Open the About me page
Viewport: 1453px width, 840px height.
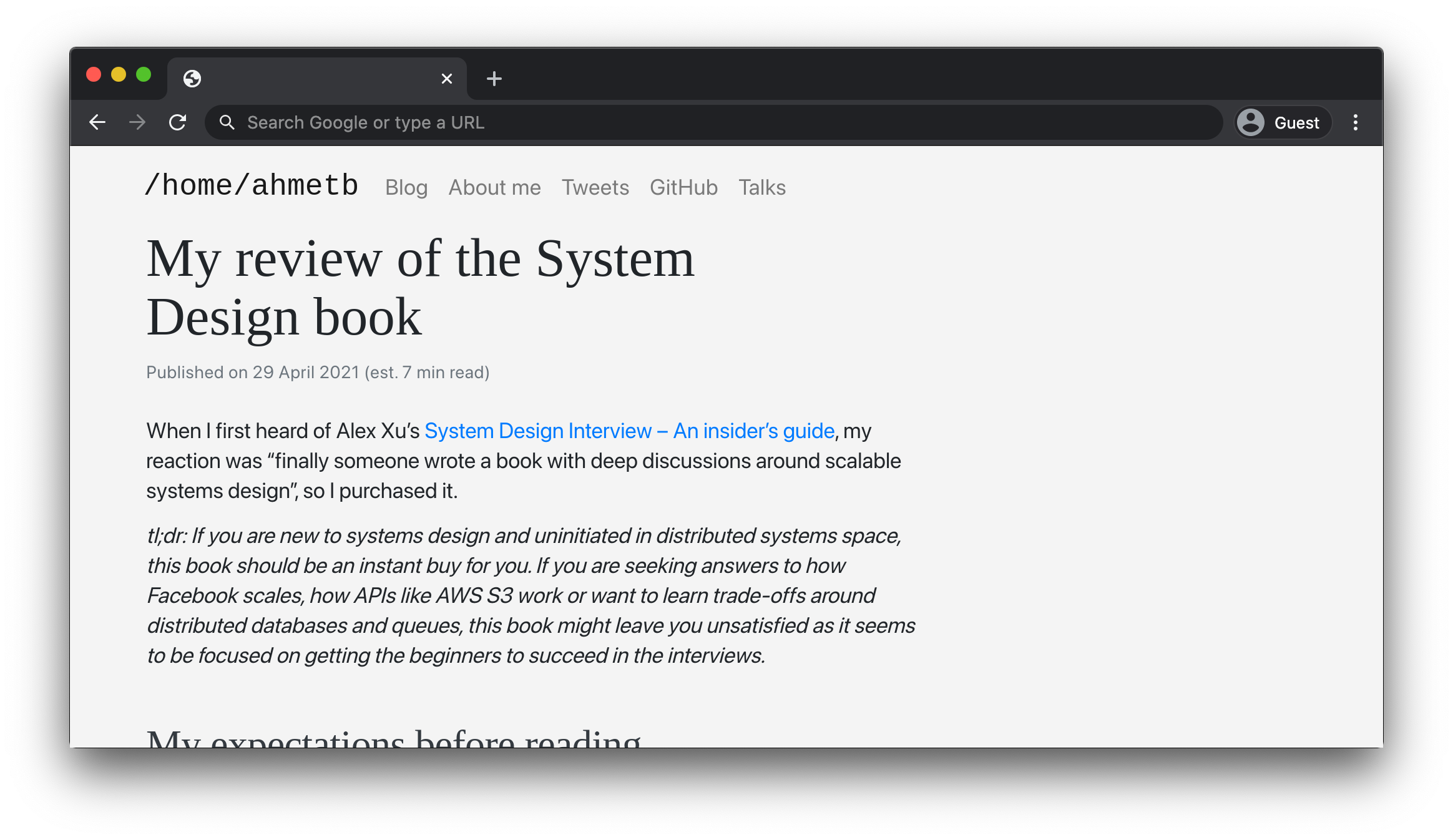pos(494,187)
